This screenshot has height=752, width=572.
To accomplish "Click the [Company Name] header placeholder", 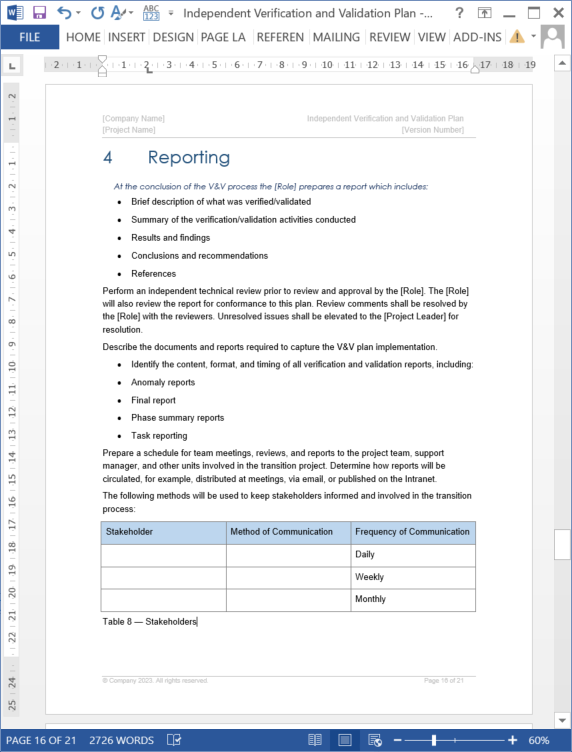I will tap(133, 118).
